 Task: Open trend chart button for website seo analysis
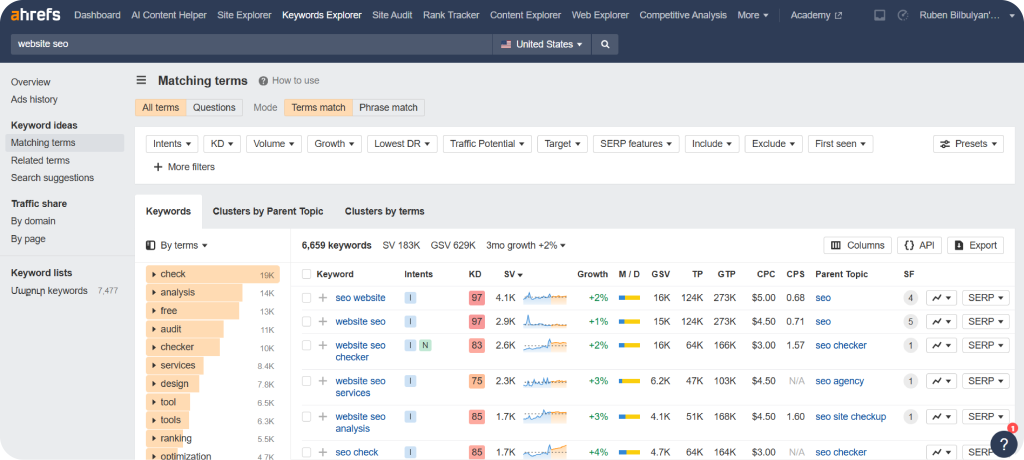click(941, 417)
